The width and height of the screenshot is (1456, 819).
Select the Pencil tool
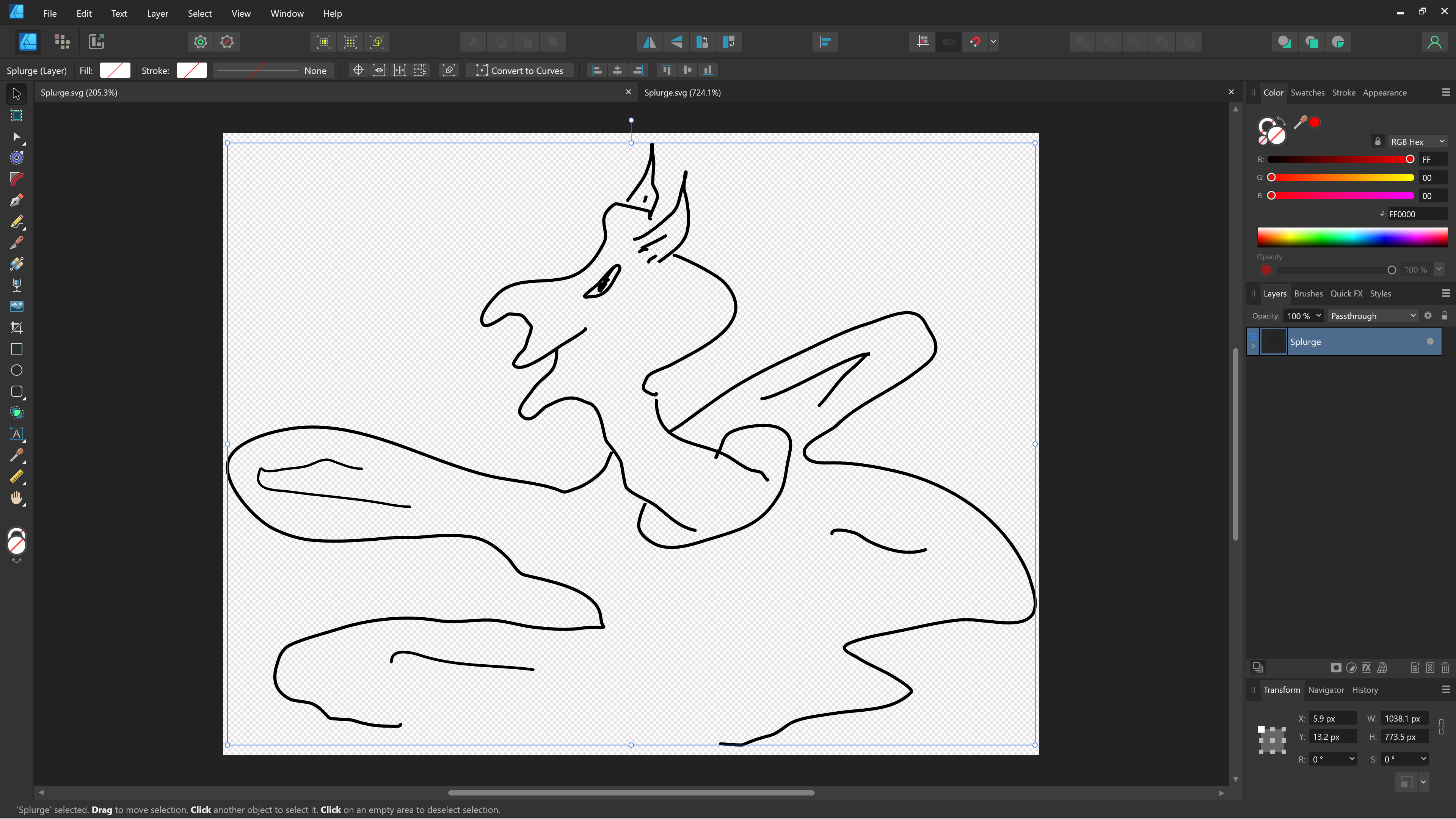coord(16,221)
